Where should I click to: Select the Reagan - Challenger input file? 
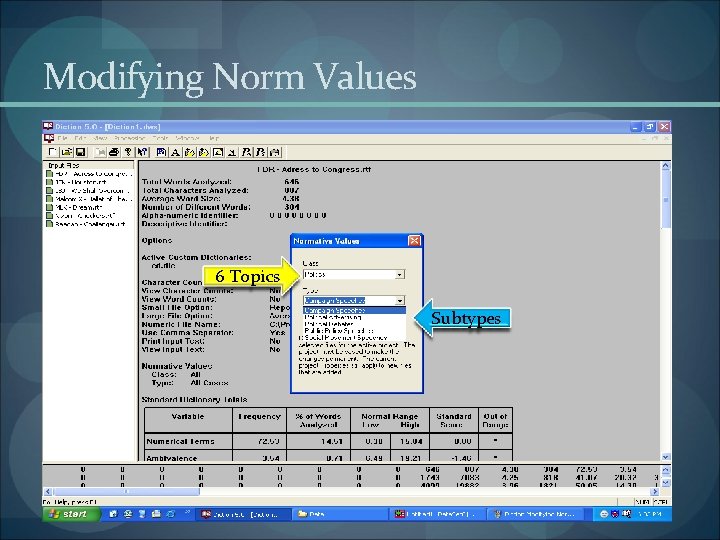click(x=86, y=224)
